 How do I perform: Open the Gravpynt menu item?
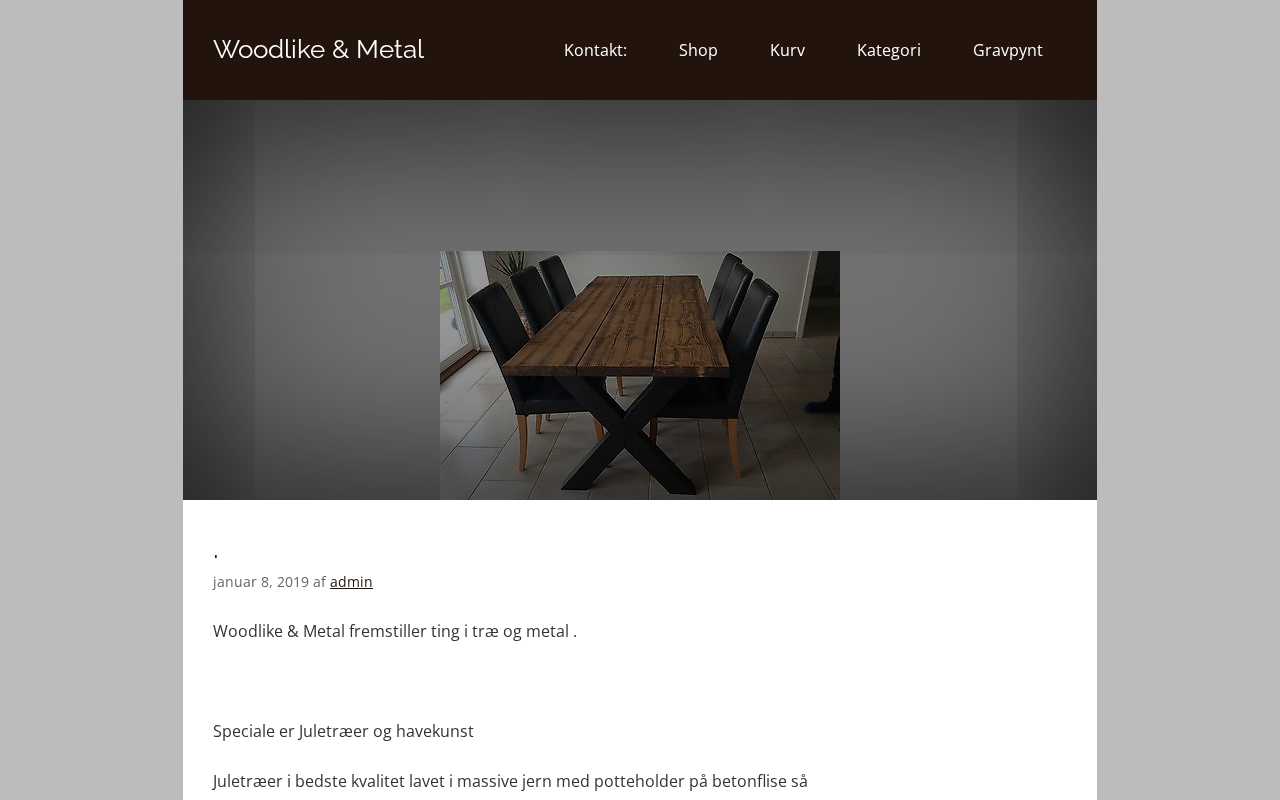[x=1007, y=50]
